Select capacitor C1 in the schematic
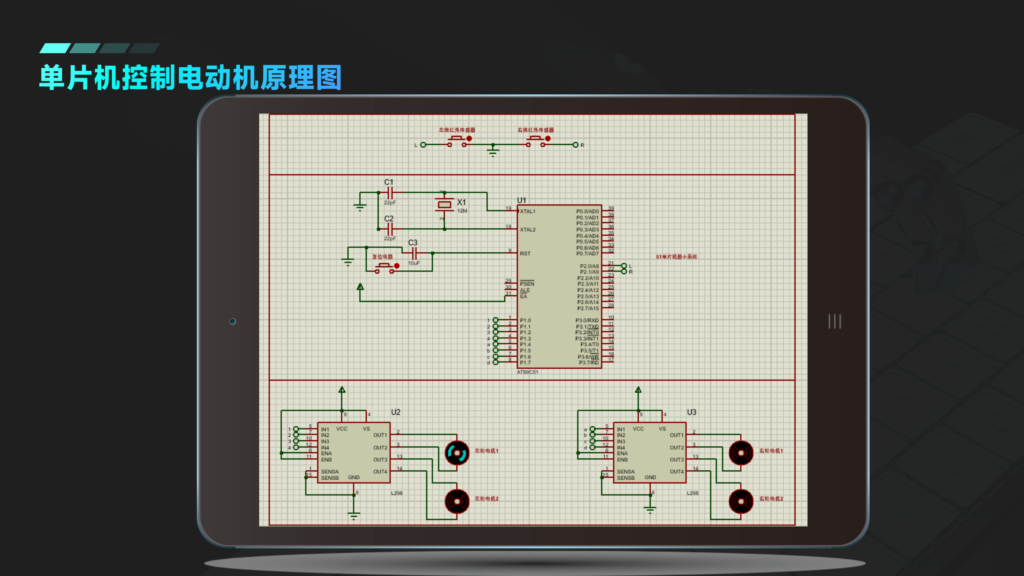The height and width of the screenshot is (576, 1024). coord(390,191)
